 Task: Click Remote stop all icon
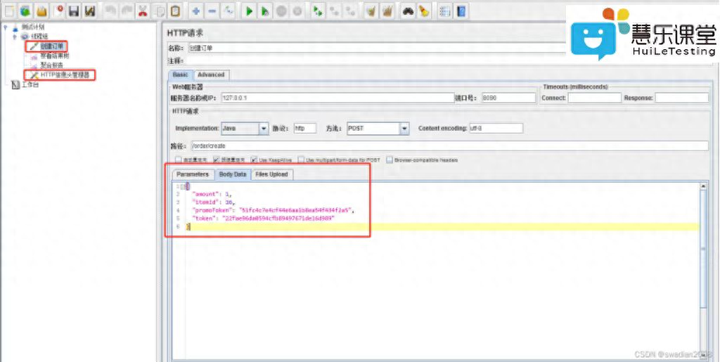click(x=334, y=11)
